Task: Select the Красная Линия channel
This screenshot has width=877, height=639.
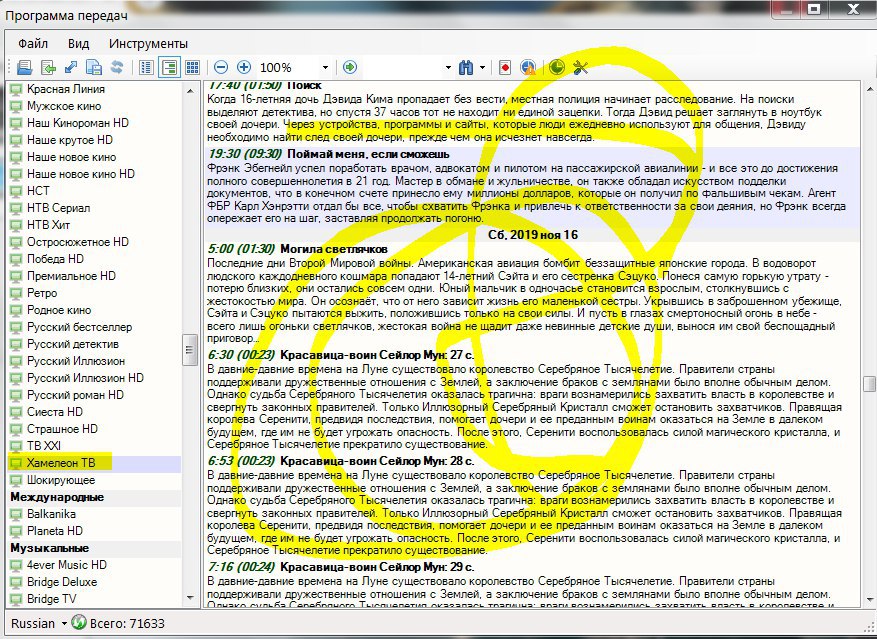Action: pos(65,89)
